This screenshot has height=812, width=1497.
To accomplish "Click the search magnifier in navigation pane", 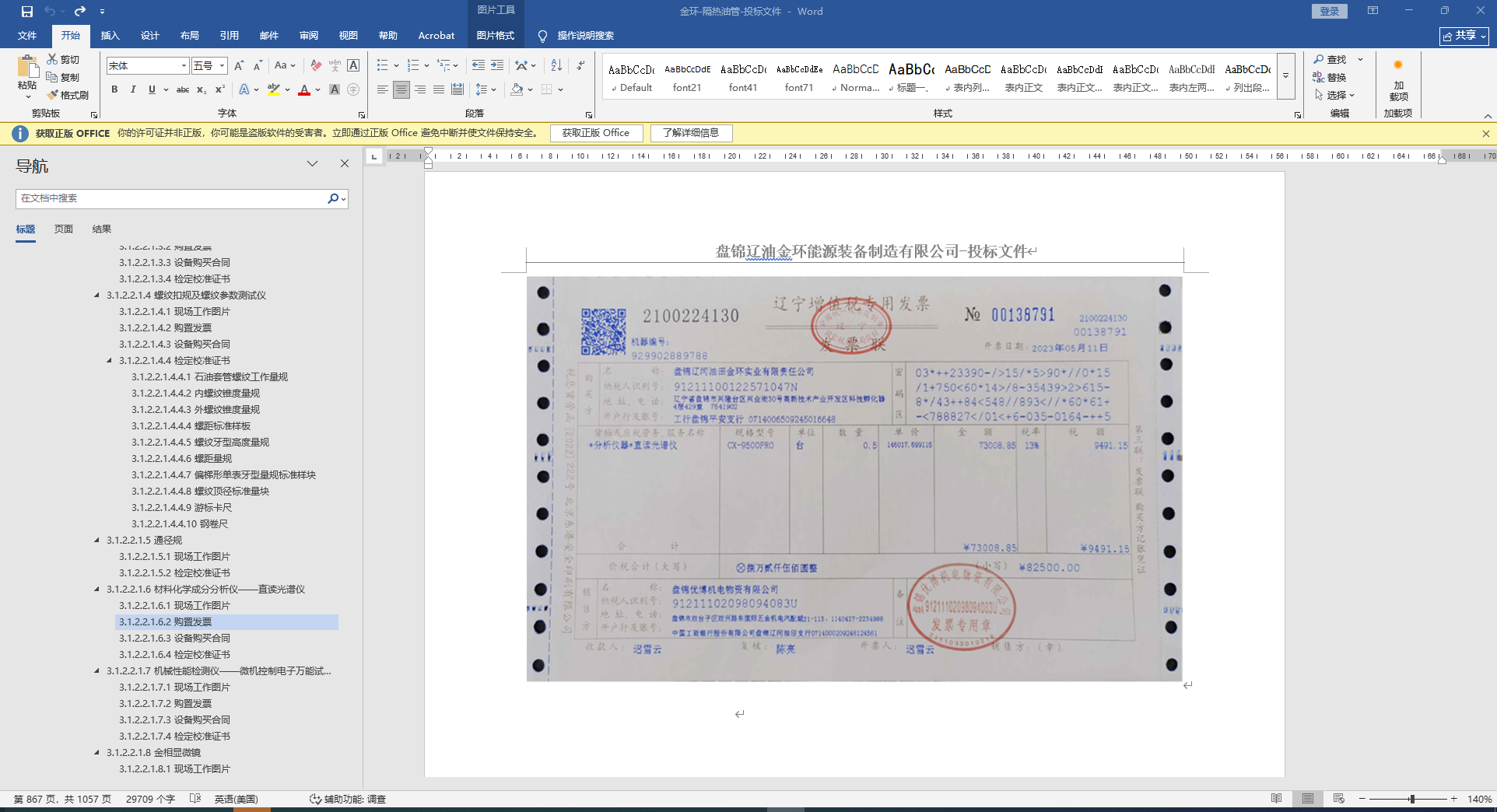I will pyautogui.click(x=333, y=198).
